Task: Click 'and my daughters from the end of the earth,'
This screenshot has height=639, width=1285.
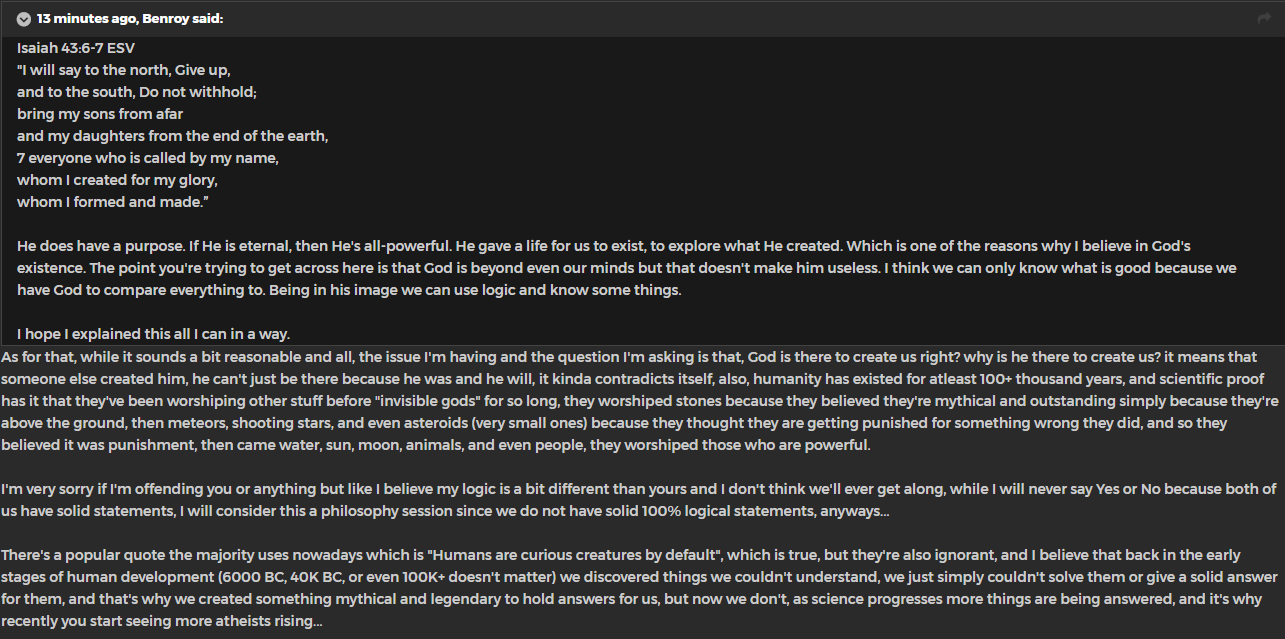Action: point(172,136)
